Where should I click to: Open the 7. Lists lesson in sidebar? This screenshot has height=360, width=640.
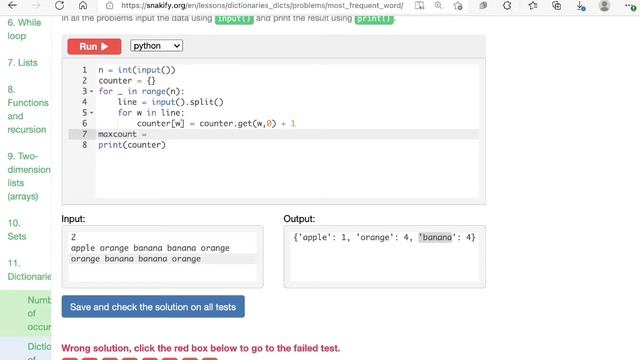(x=22, y=62)
